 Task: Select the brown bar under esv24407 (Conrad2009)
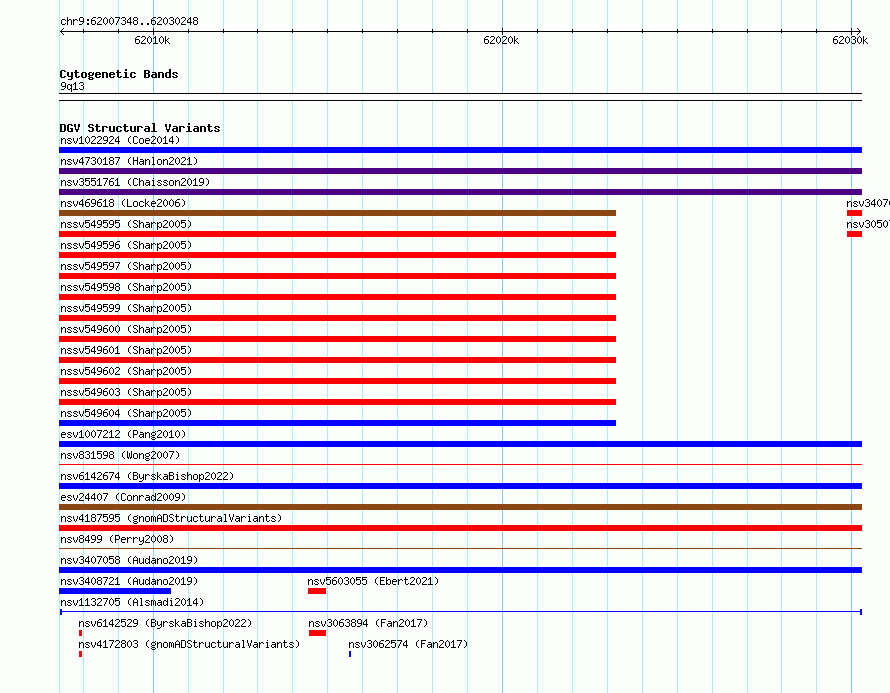pos(460,507)
